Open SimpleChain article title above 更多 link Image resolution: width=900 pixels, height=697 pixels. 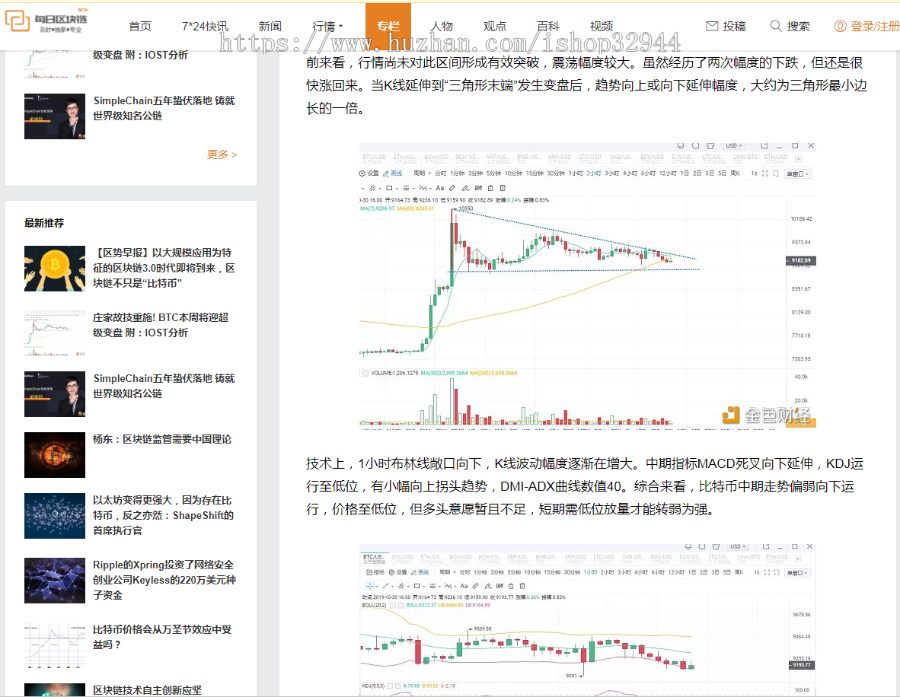point(164,108)
